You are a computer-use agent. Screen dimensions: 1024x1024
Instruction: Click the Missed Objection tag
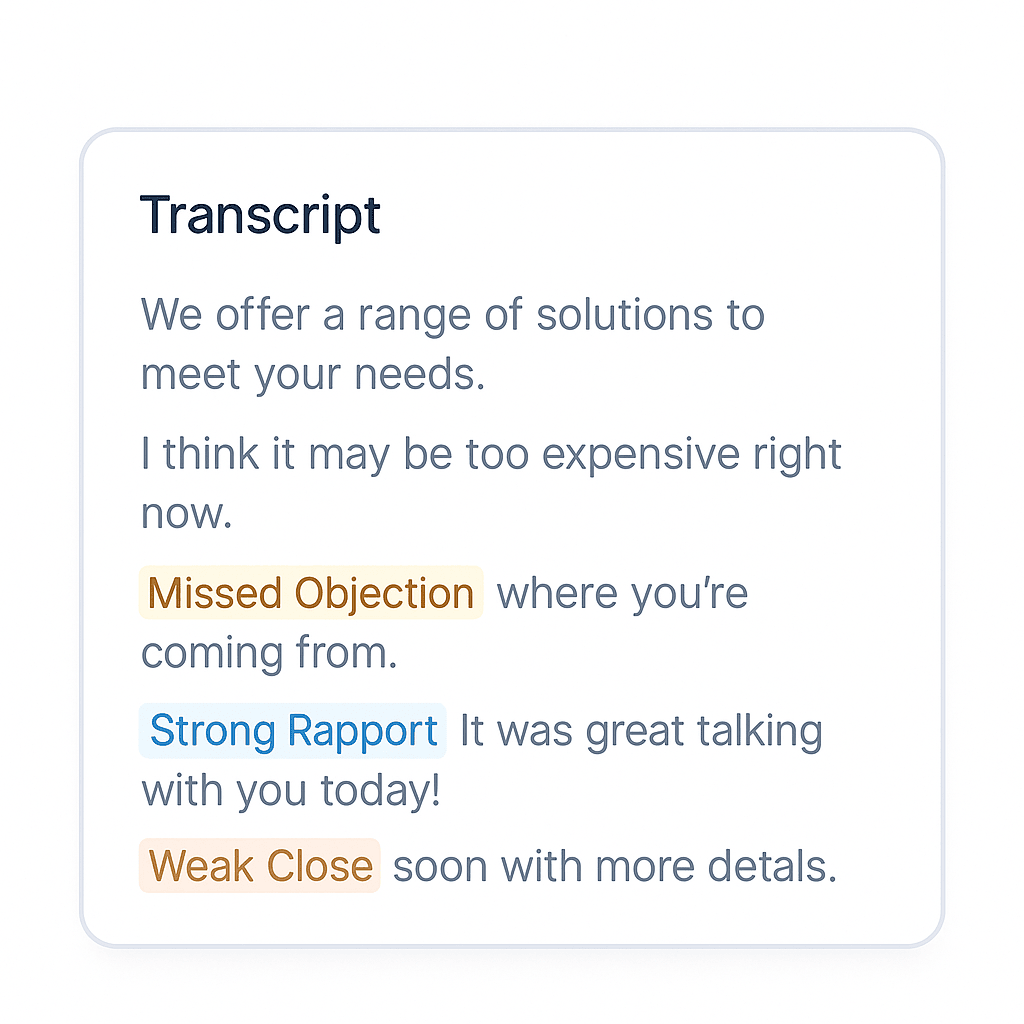point(311,593)
